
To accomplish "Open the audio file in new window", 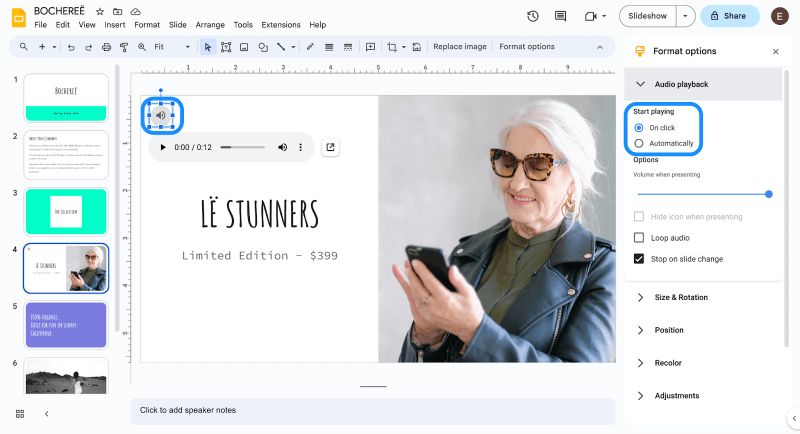I will pos(330,147).
